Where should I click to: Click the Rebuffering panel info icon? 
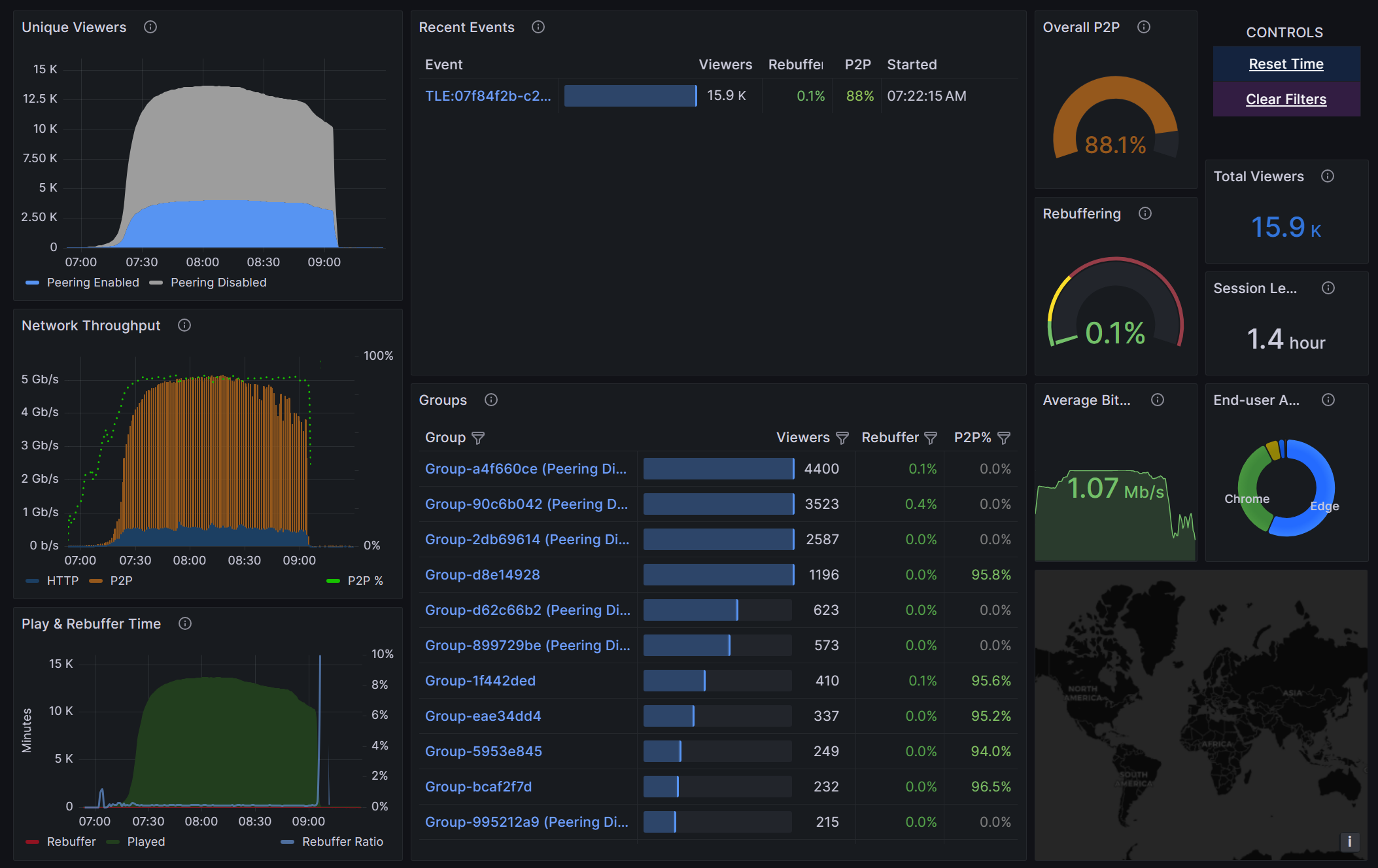click(x=1145, y=213)
